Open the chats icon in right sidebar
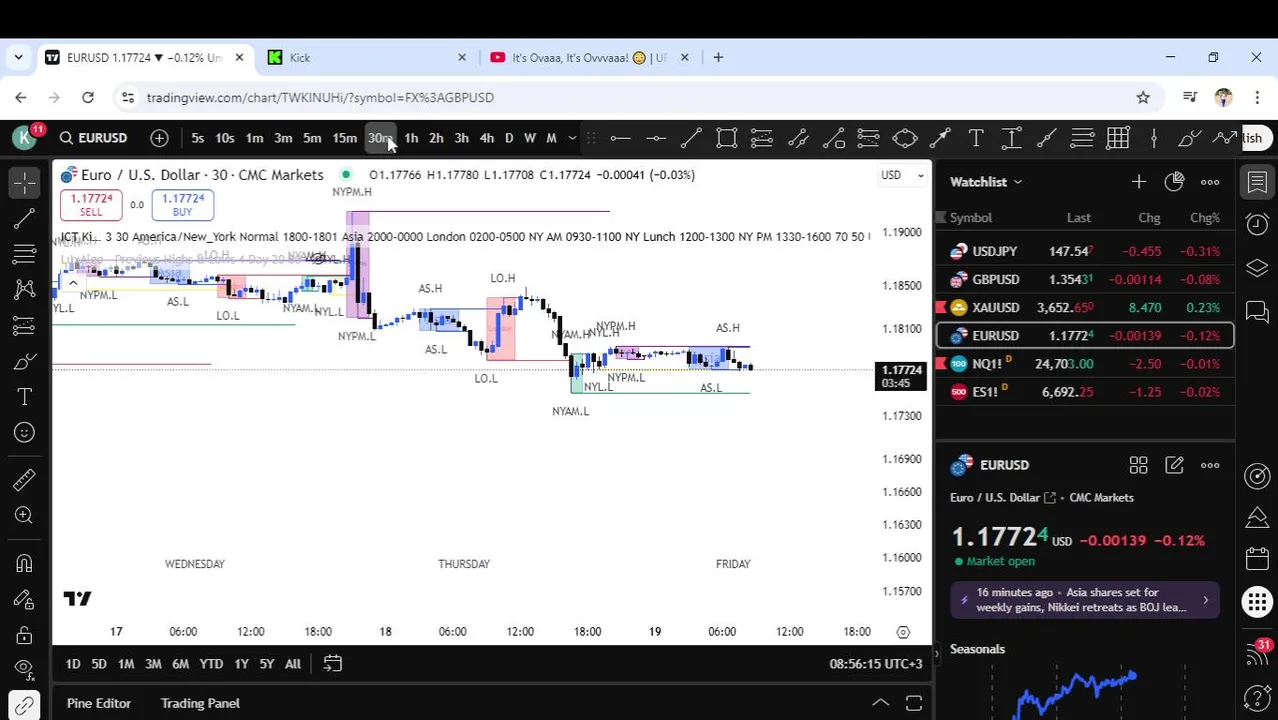 [x=1257, y=311]
